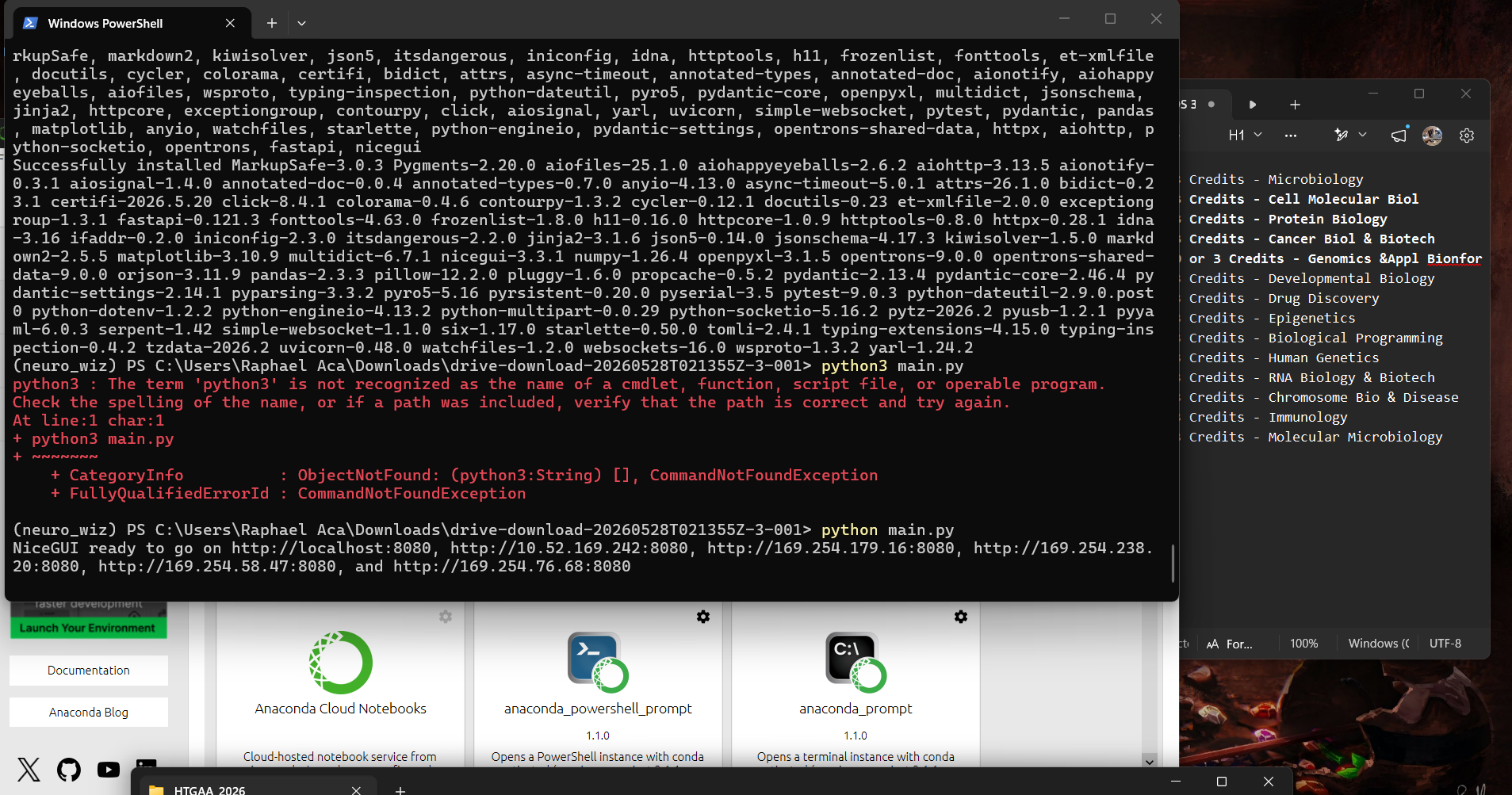
Task: Click 'anaconda_powershell_prompt' card title
Action: pyautogui.click(x=598, y=709)
